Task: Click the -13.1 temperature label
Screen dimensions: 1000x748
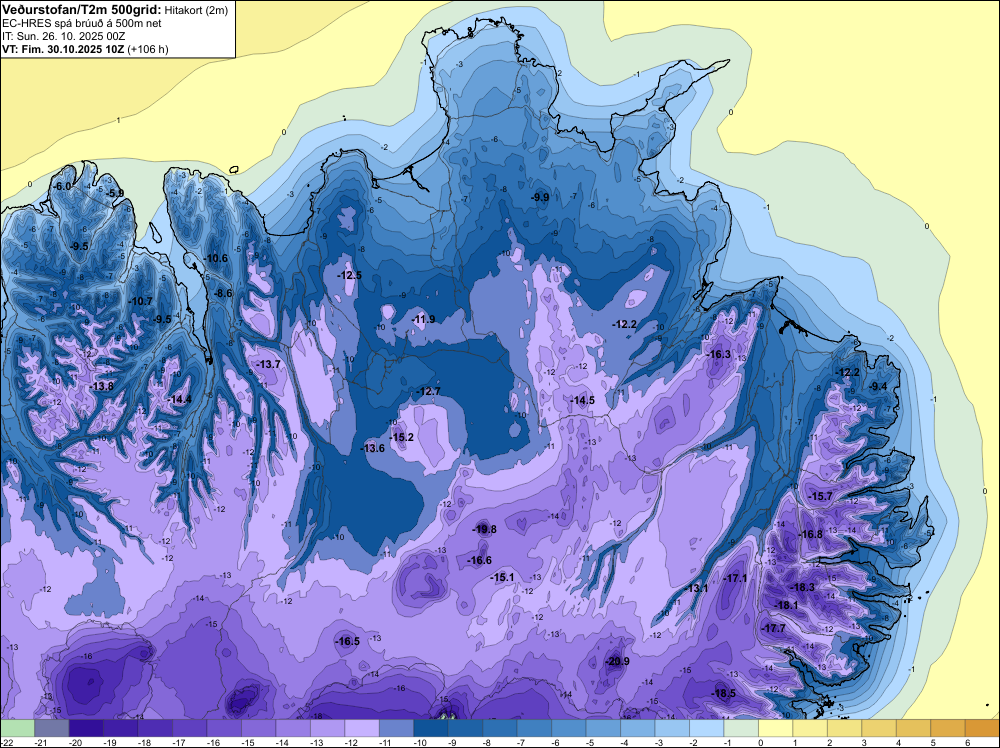Action: point(696,589)
